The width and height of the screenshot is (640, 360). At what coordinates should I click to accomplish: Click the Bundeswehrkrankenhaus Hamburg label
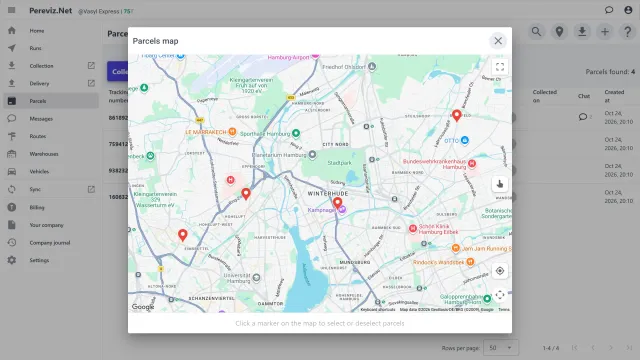[434, 164]
